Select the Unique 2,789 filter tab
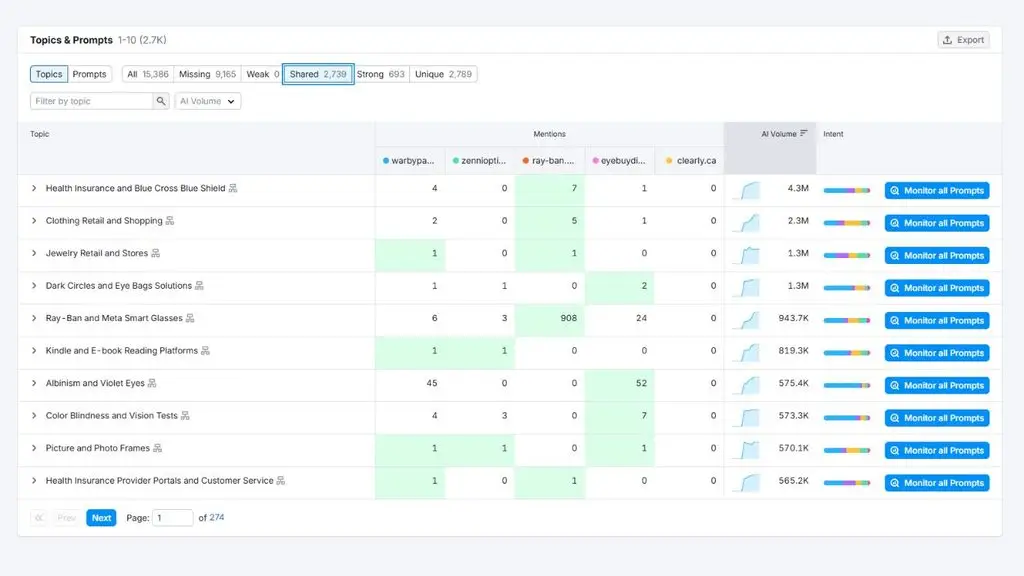The image size is (1024, 576). pos(443,74)
